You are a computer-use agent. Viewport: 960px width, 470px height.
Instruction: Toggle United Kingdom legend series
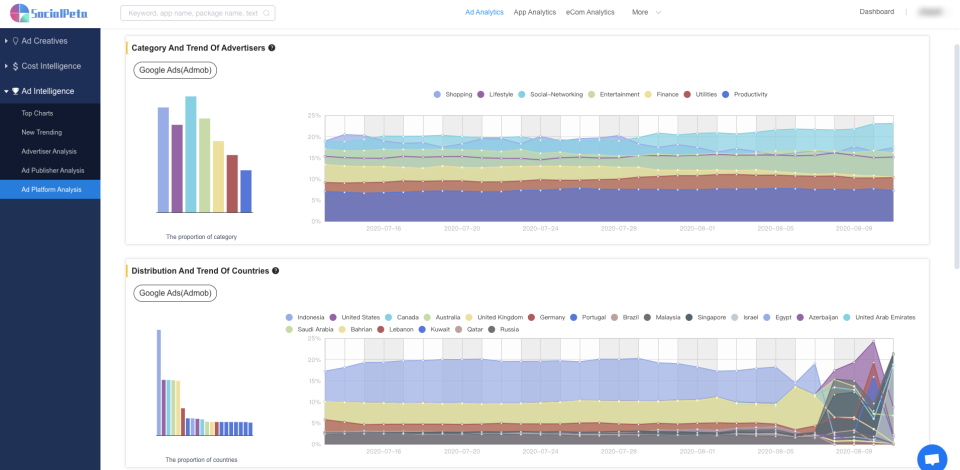pyautogui.click(x=493, y=317)
